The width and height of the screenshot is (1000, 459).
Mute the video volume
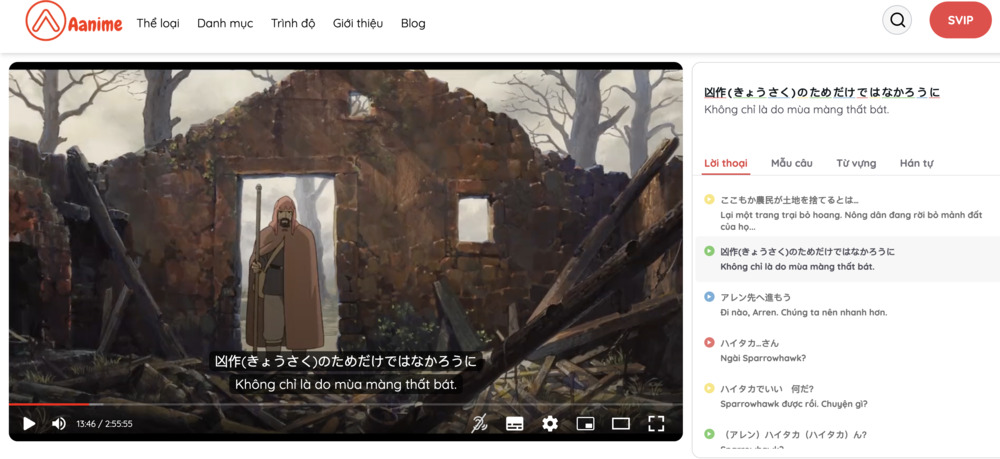click(59, 423)
